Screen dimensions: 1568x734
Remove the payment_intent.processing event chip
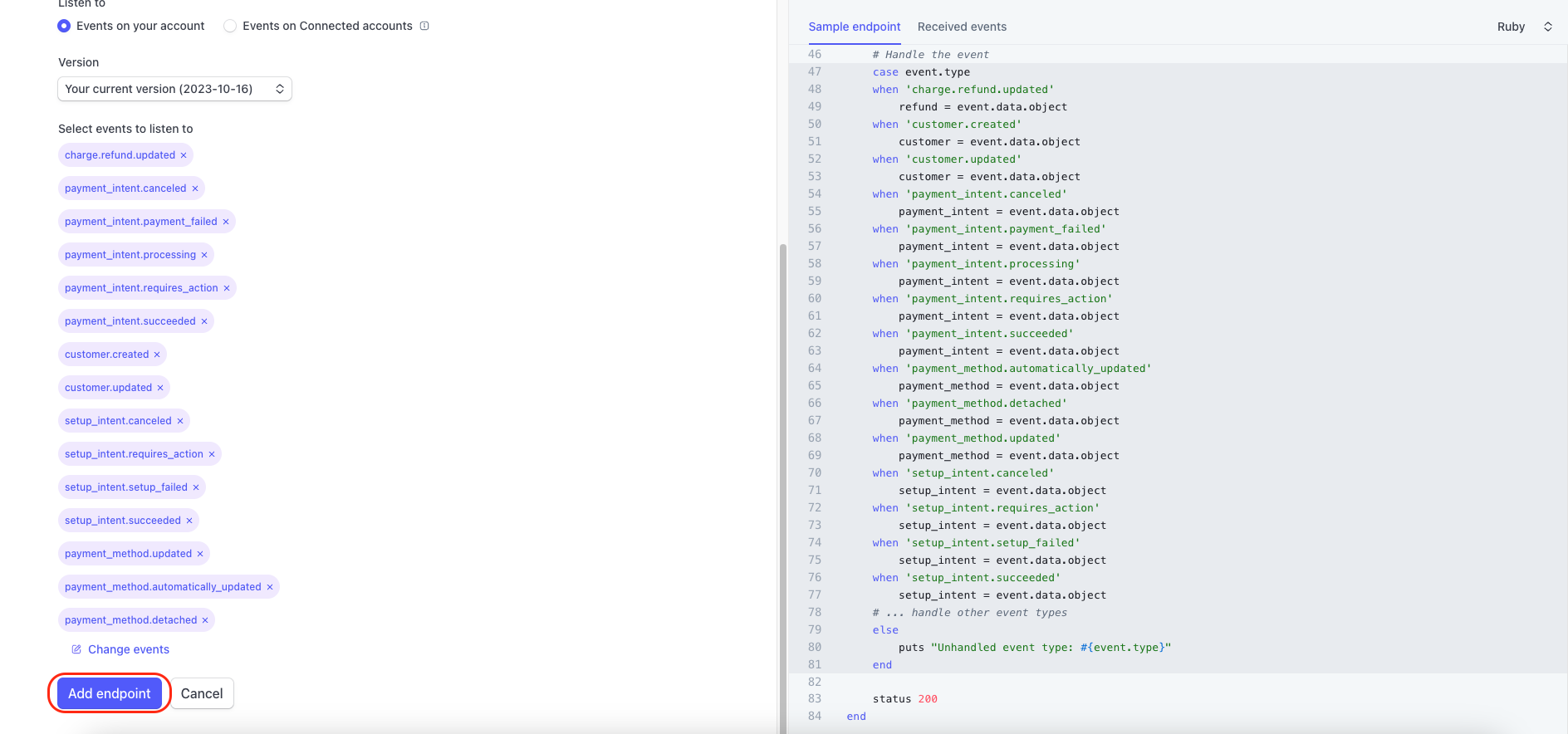click(204, 255)
